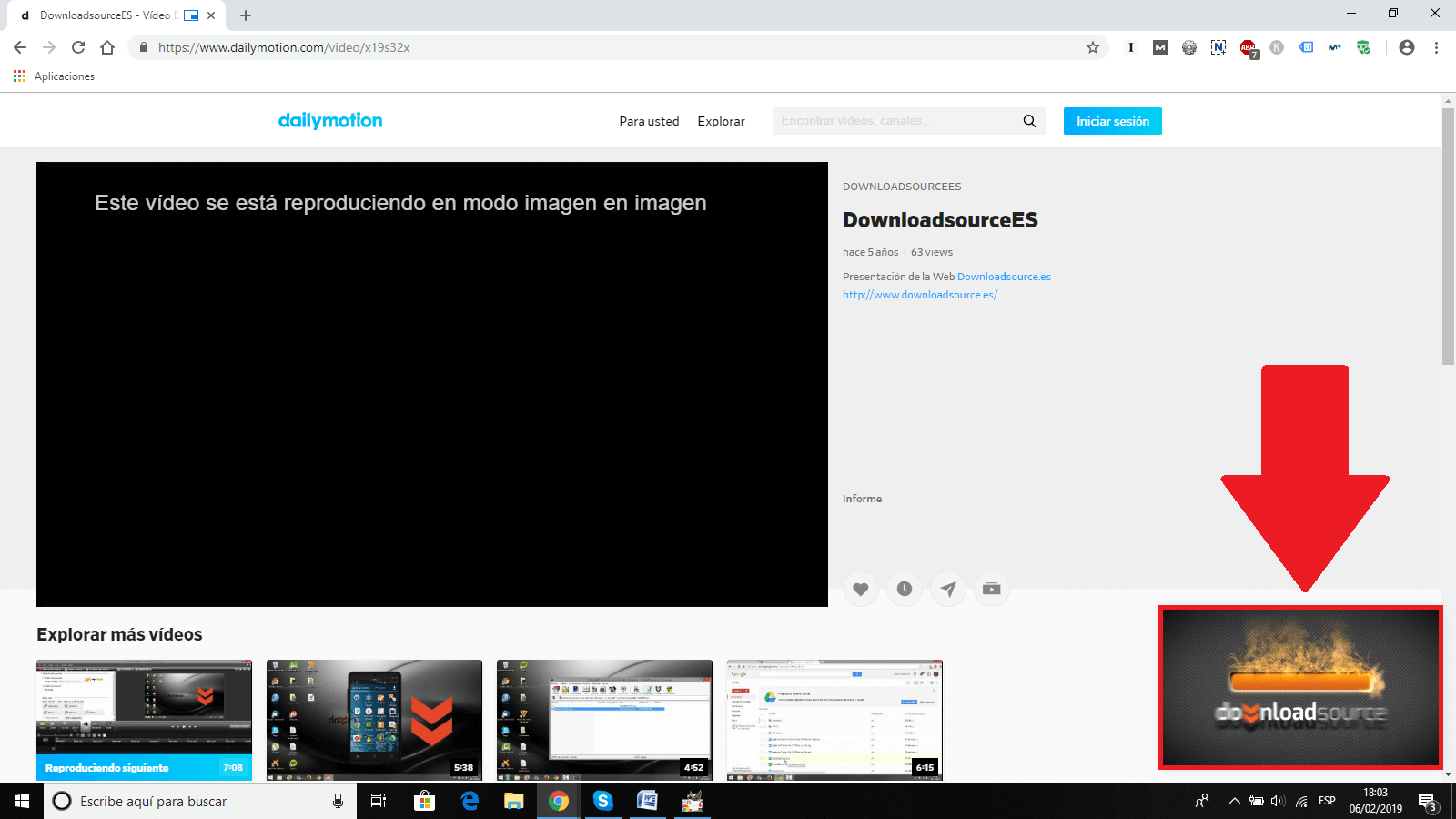Open http://www.downloadsource.es/ link

tap(920, 295)
